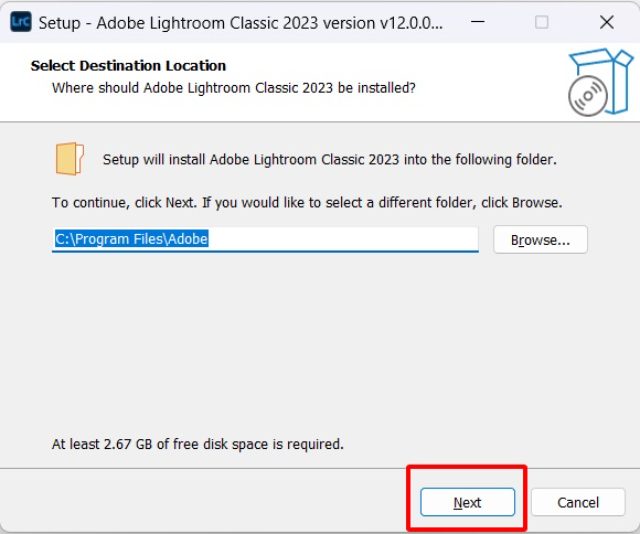Click the greyed-out maximize button
The width and height of the screenshot is (640, 534).
[x=541, y=22]
